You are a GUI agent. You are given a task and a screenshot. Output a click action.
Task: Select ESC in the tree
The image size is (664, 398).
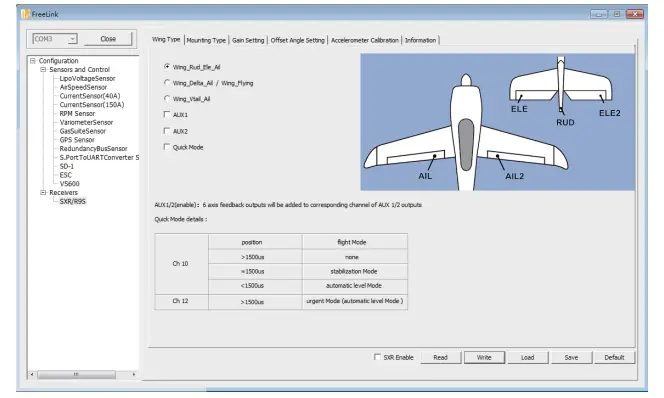pyautogui.click(x=66, y=175)
